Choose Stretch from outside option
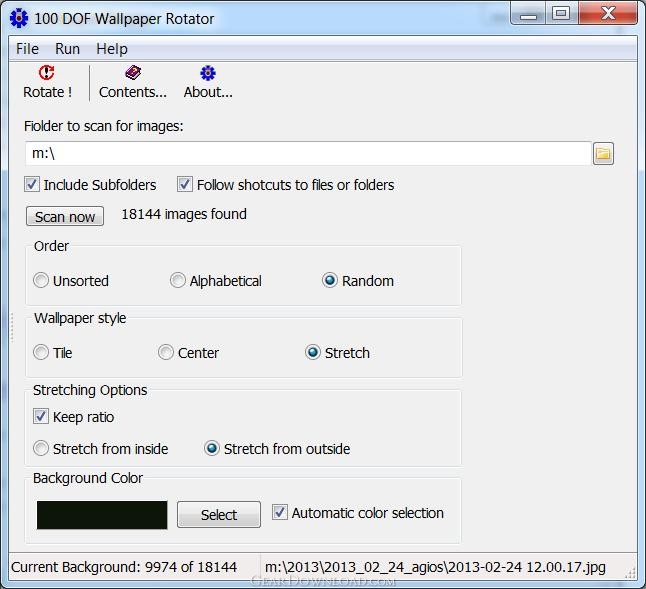The image size is (646, 589). point(212,448)
